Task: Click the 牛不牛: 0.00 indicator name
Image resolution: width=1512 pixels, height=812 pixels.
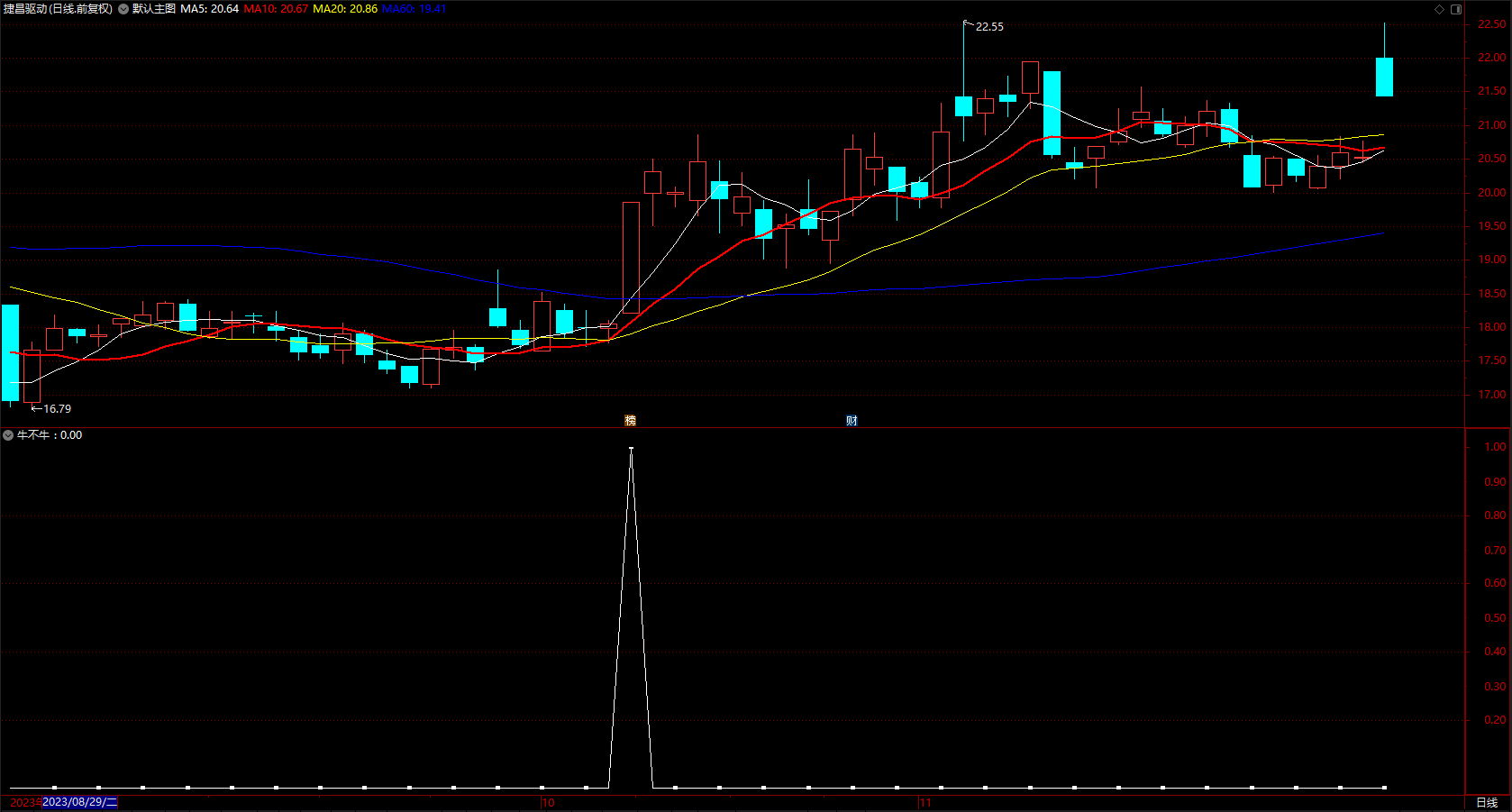Action: point(50,435)
